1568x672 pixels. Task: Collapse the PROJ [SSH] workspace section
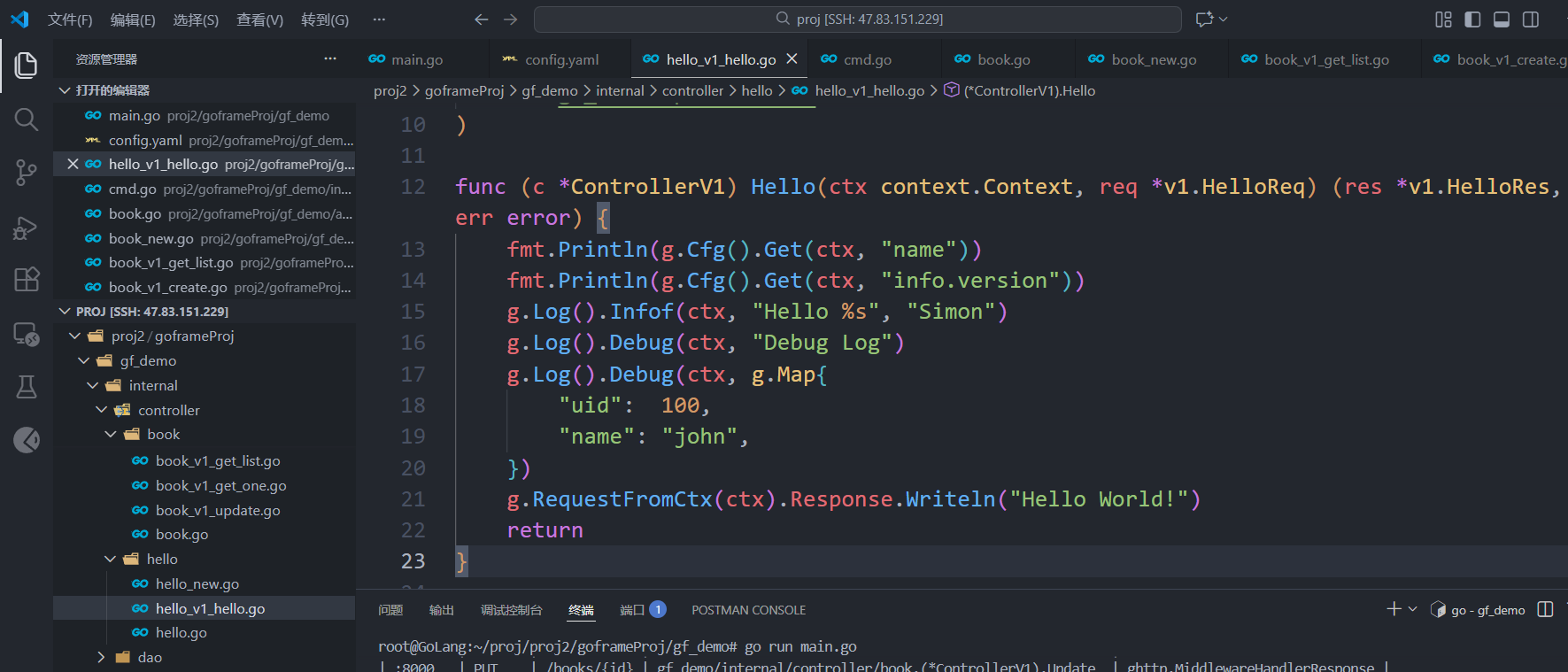point(64,312)
